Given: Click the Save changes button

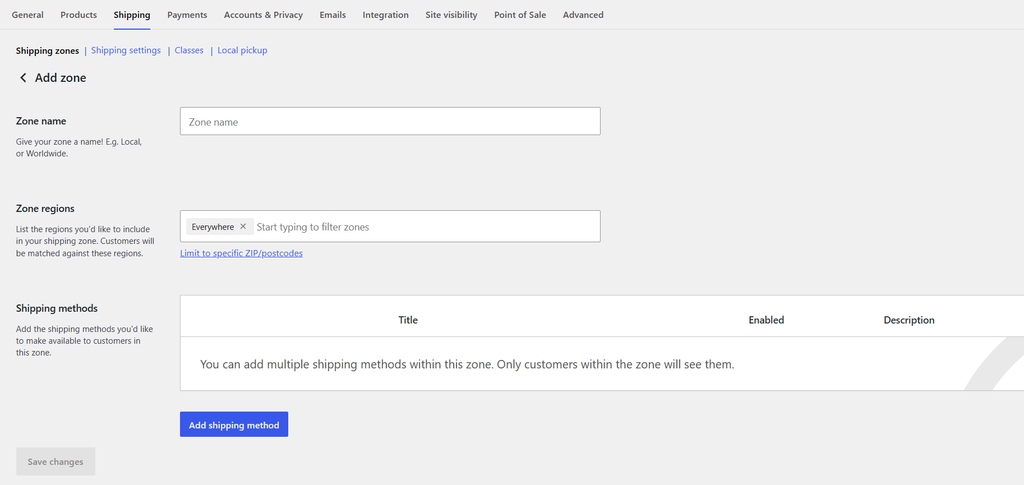Looking at the screenshot, I should point(56,462).
